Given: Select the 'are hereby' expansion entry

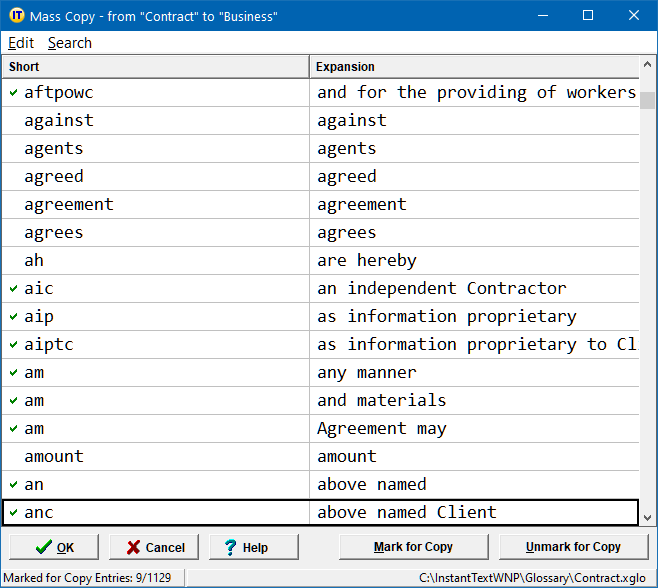Looking at the screenshot, I should point(367,260).
